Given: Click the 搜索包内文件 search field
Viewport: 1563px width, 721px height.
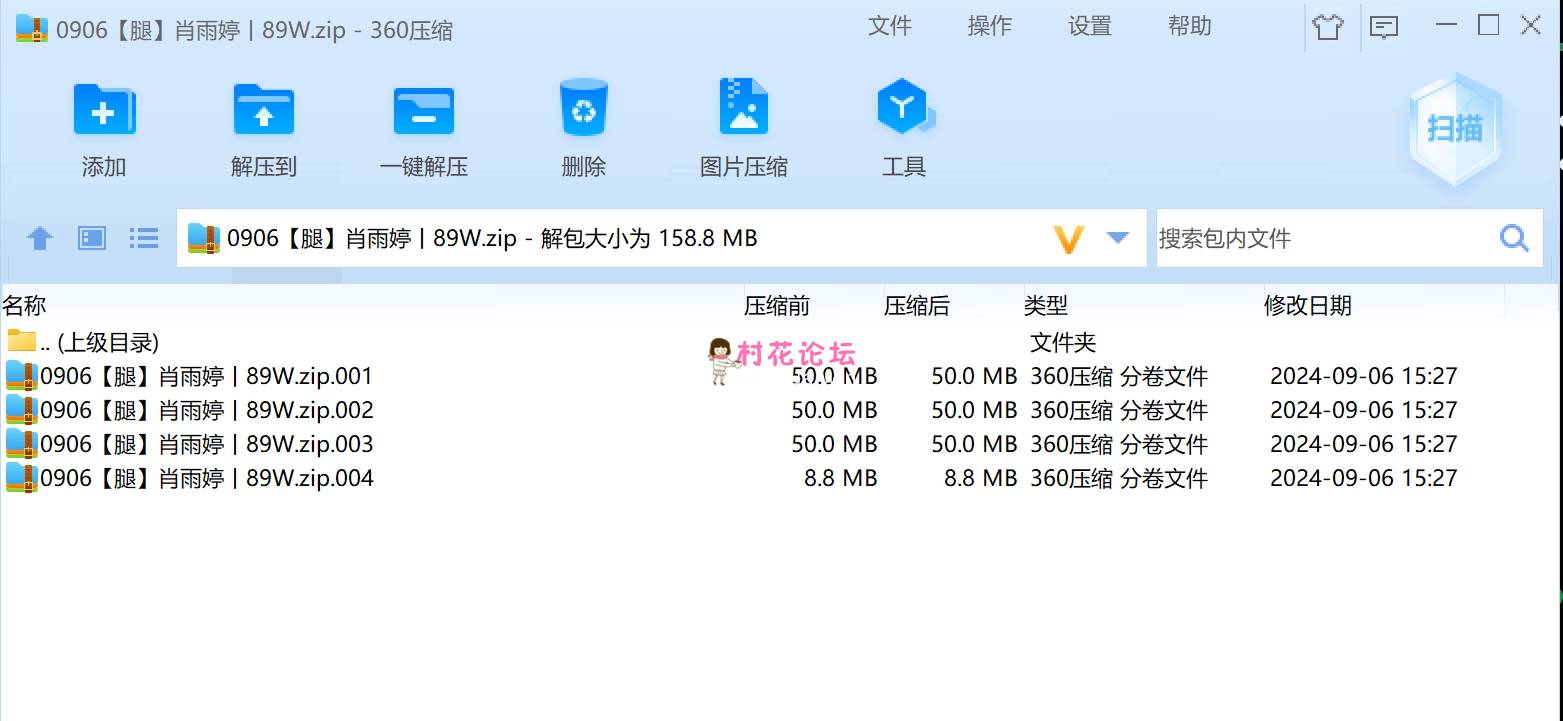Looking at the screenshot, I should click(x=1326, y=238).
